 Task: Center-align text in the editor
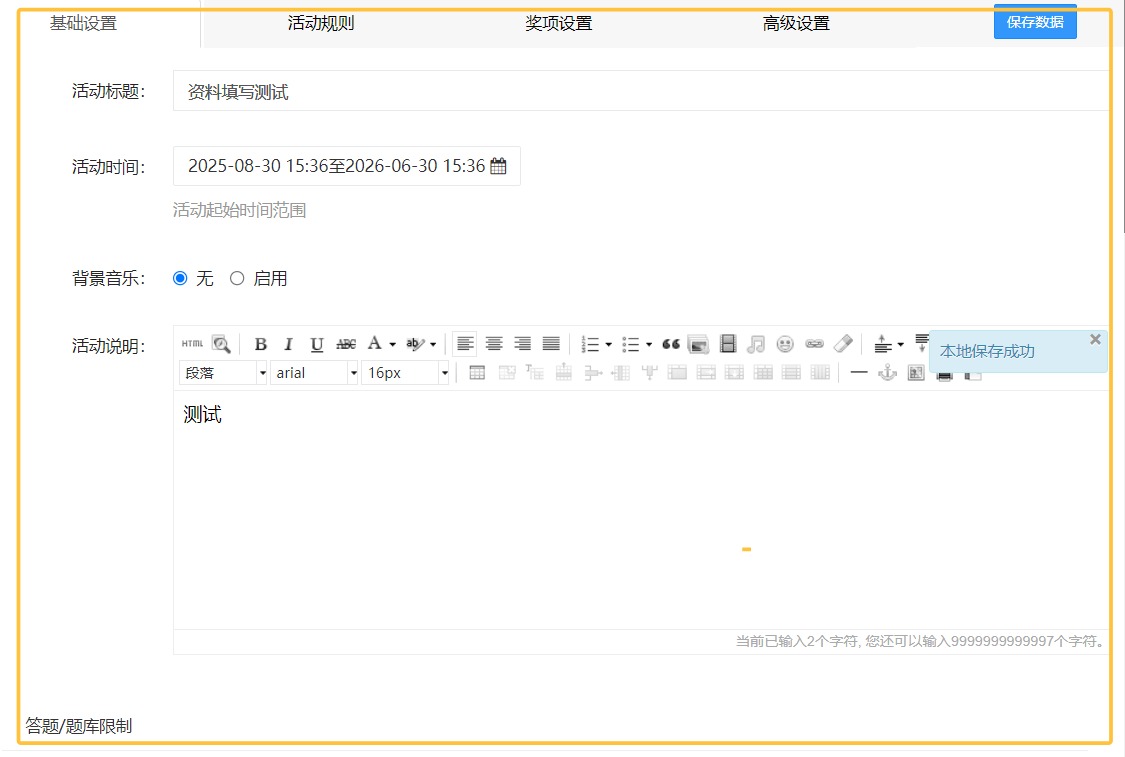pos(494,344)
